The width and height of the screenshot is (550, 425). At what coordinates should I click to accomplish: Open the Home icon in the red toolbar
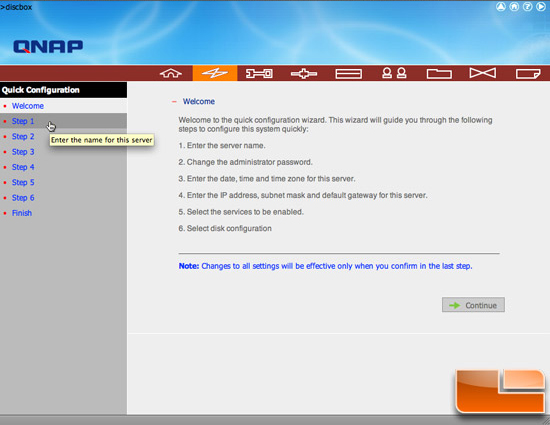(x=170, y=73)
